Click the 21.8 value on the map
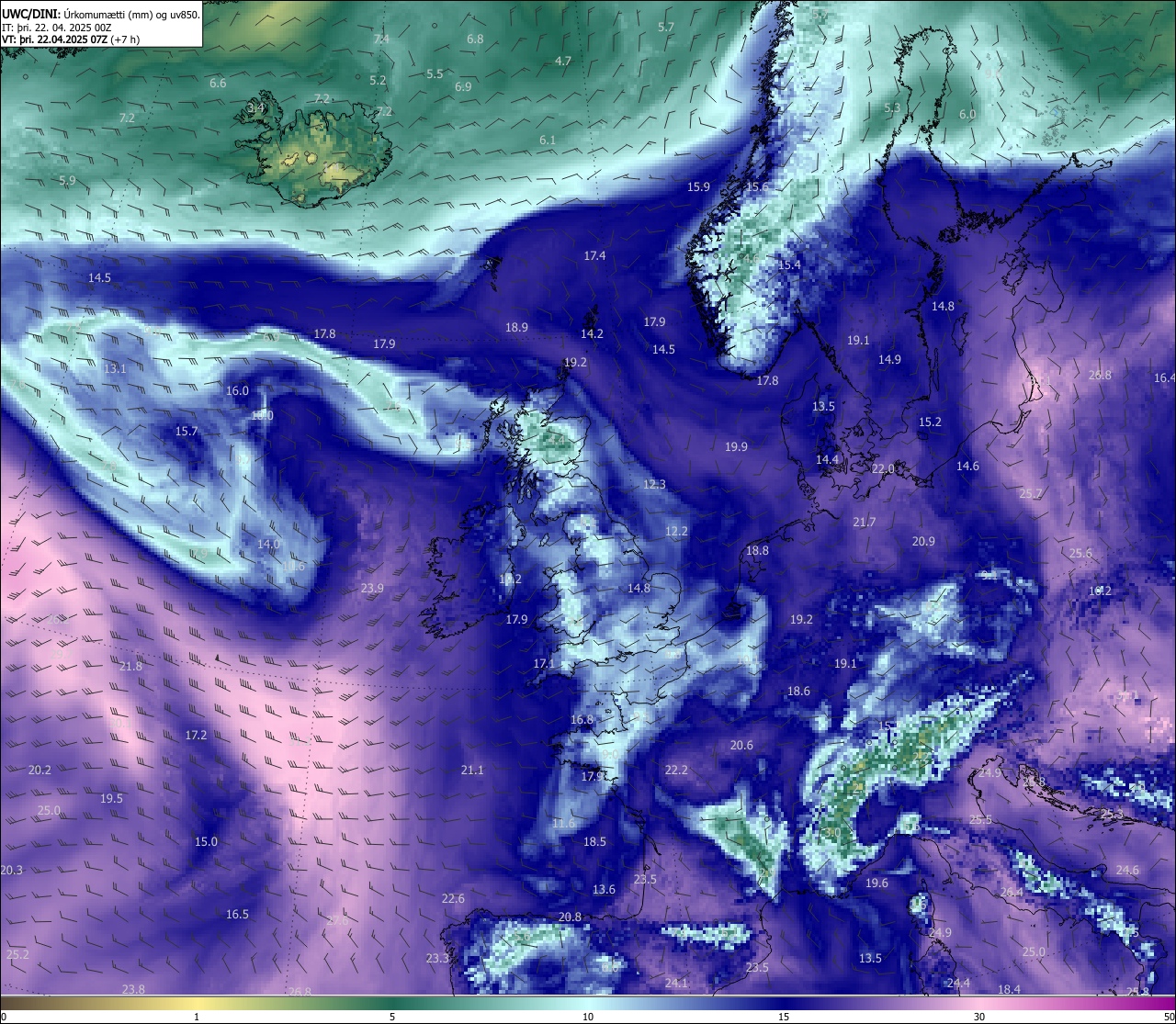1176x1024 pixels. point(130,667)
